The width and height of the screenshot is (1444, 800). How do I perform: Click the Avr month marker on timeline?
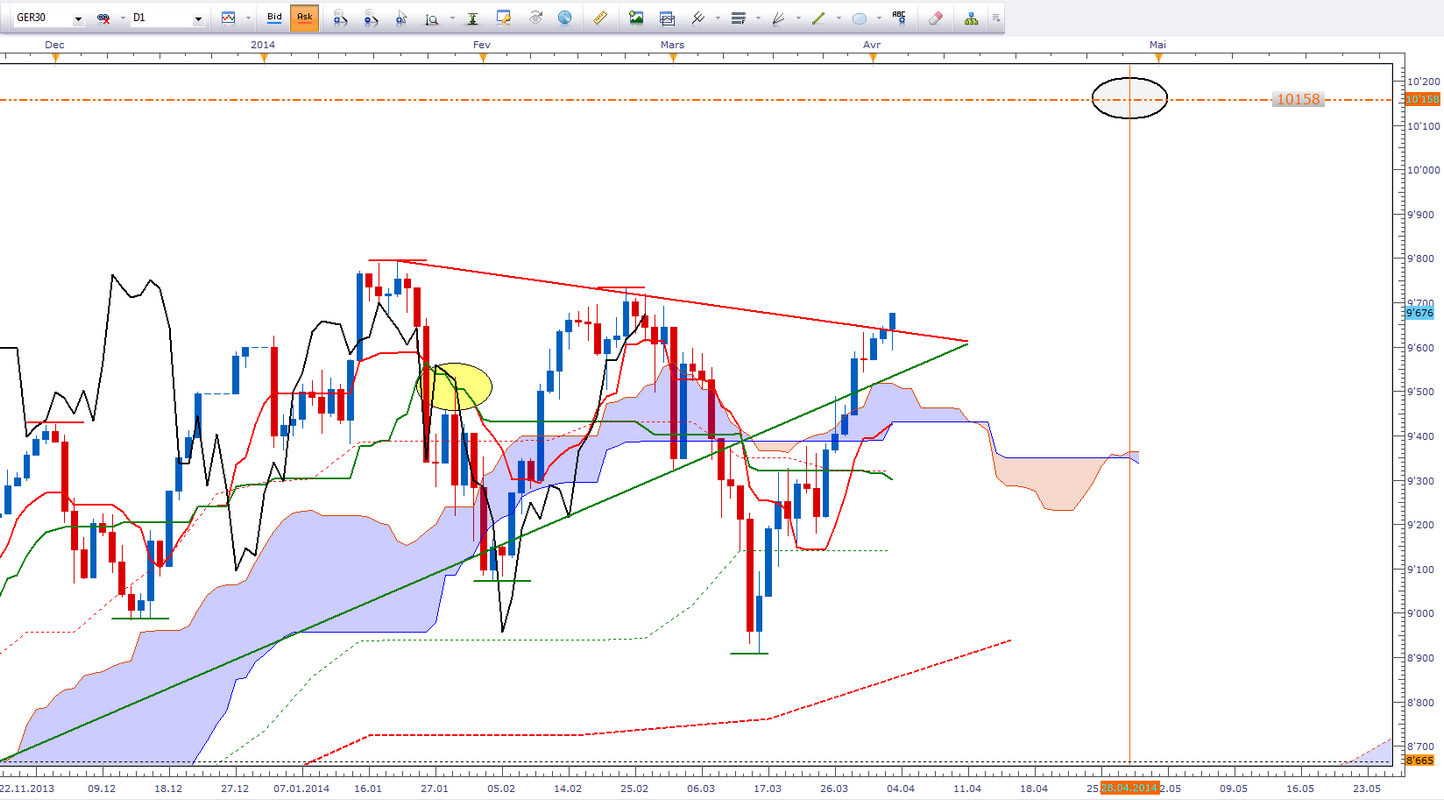(x=872, y=45)
